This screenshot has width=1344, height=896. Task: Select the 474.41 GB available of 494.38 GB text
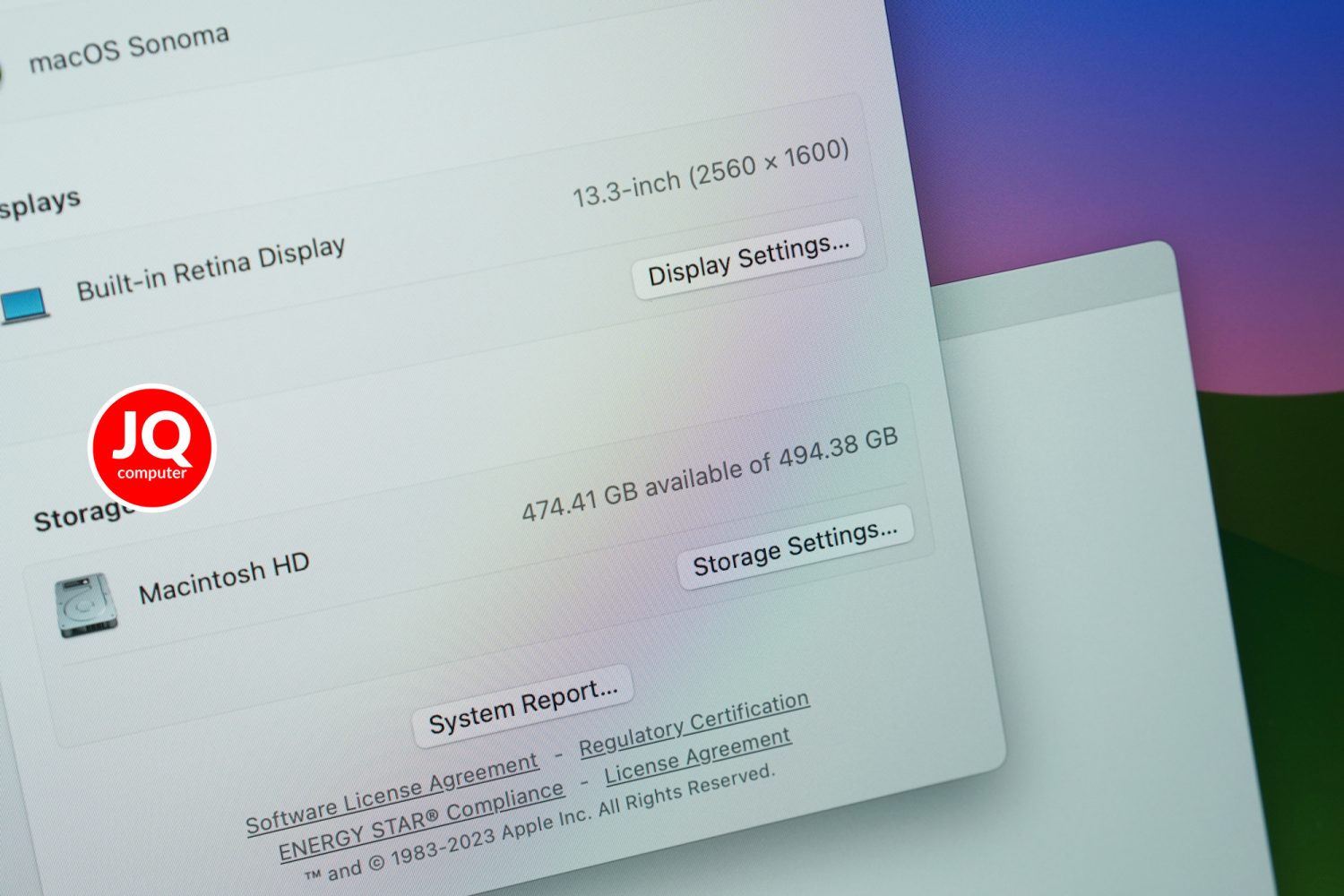[x=711, y=474]
